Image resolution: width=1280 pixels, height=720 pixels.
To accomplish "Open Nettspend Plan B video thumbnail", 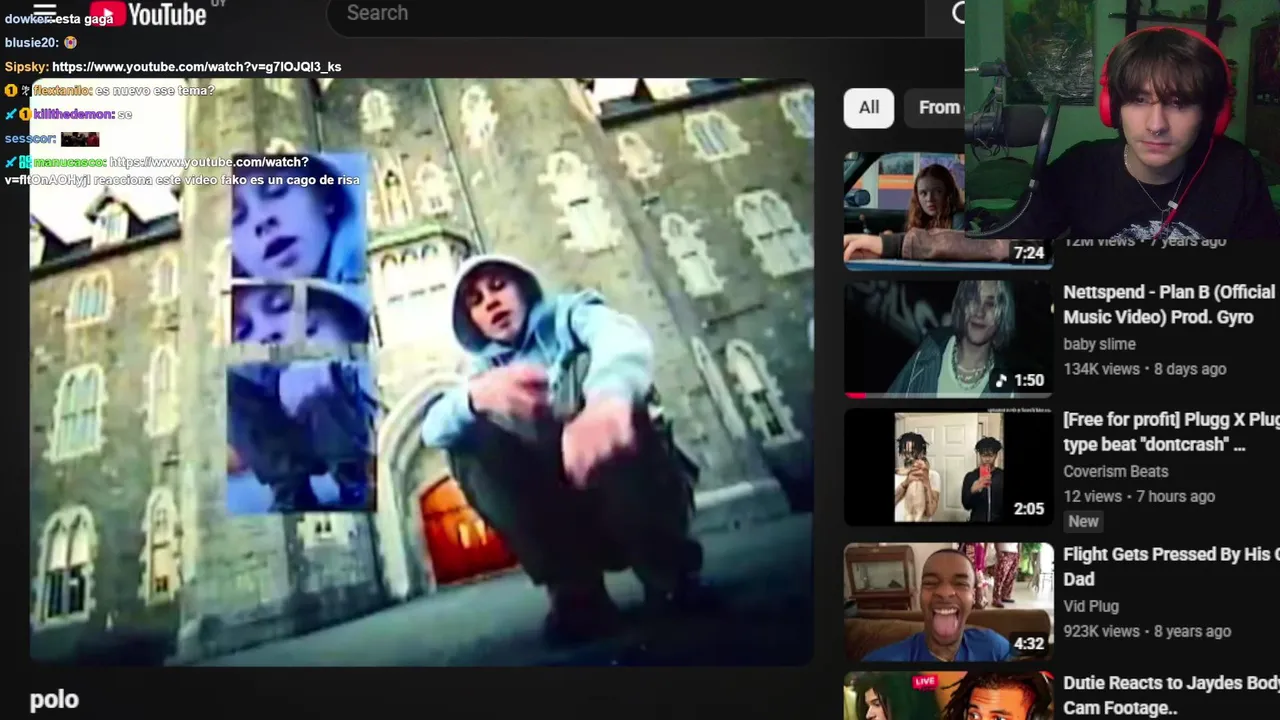I will point(947,339).
